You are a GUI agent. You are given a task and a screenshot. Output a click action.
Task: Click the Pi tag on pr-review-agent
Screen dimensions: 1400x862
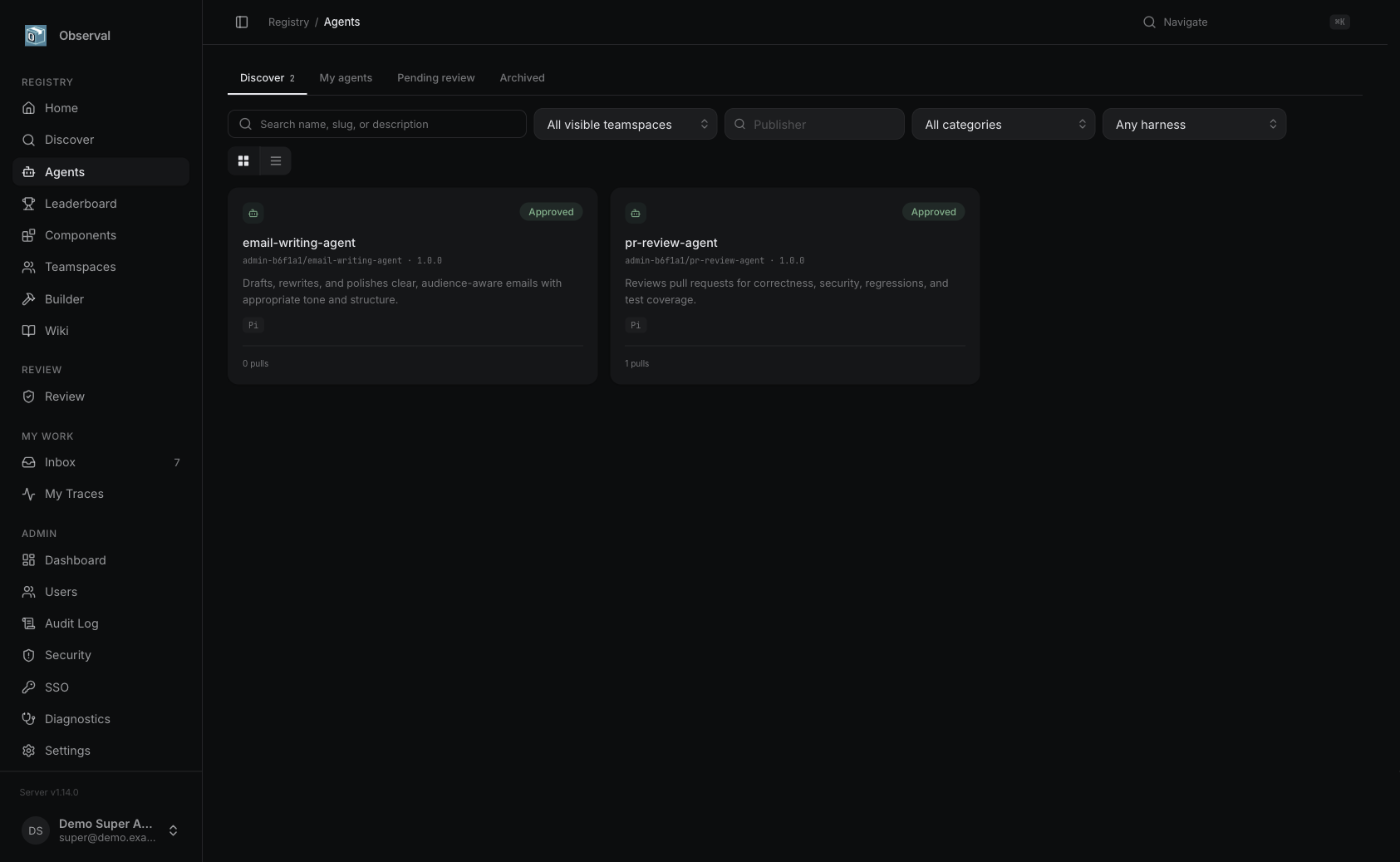pos(636,325)
